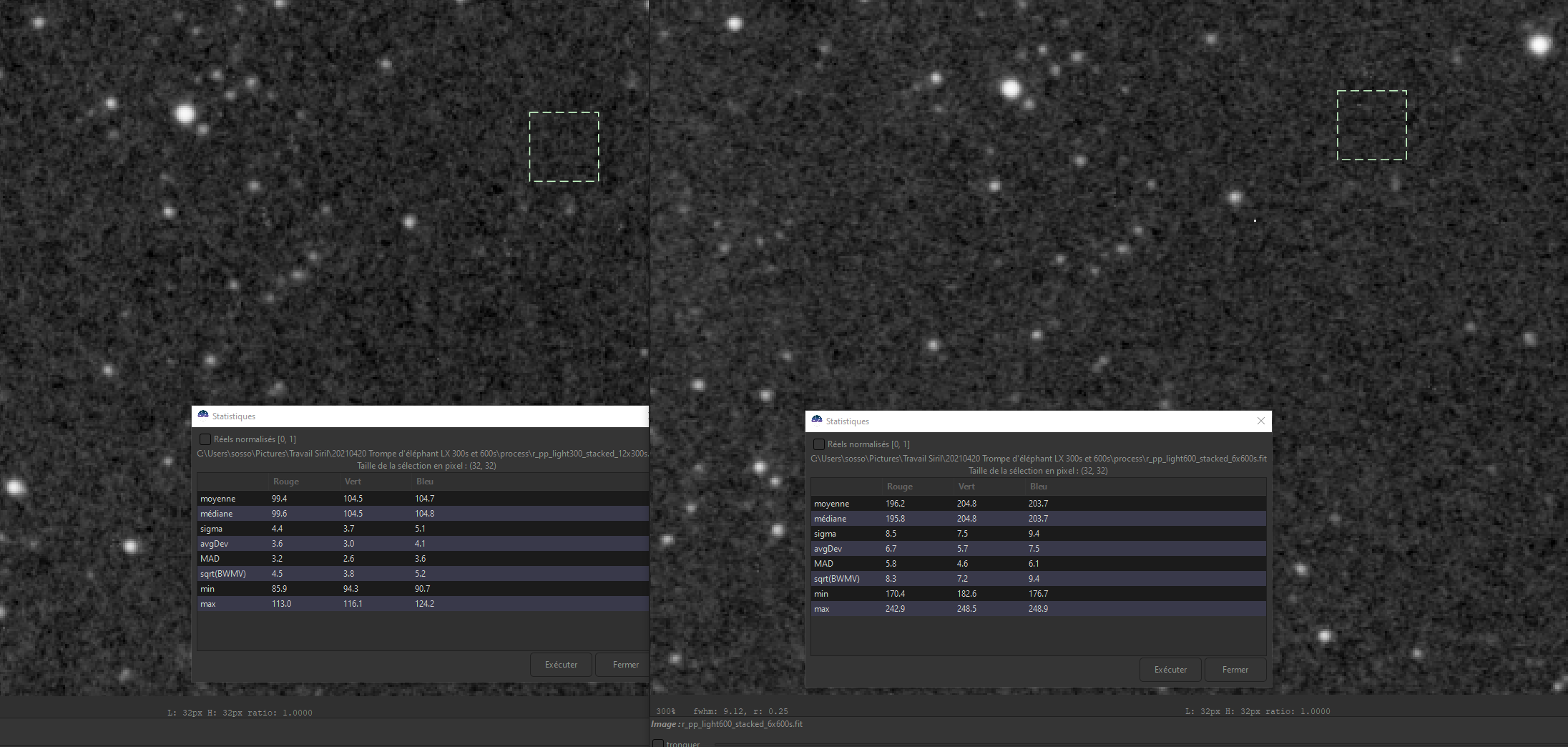1568x747 pixels.
Task: Click the min Vert value 182.6
Action: tap(966, 594)
